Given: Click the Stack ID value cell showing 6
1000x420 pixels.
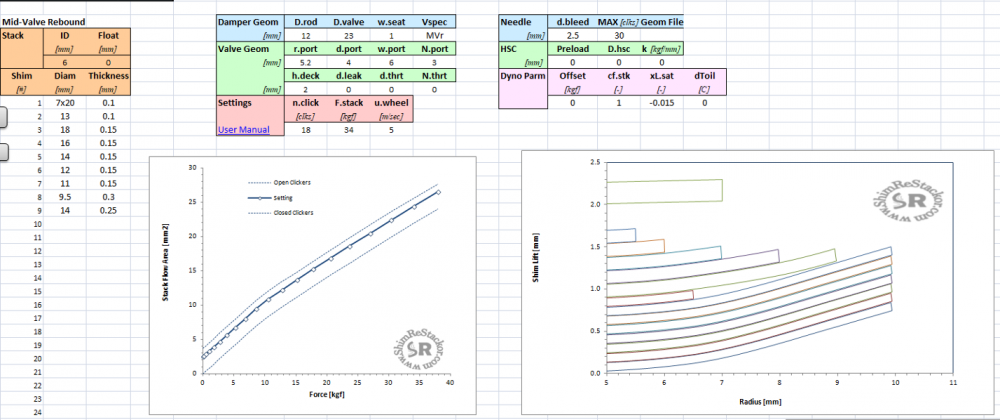Looking at the screenshot, I should point(65,61).
